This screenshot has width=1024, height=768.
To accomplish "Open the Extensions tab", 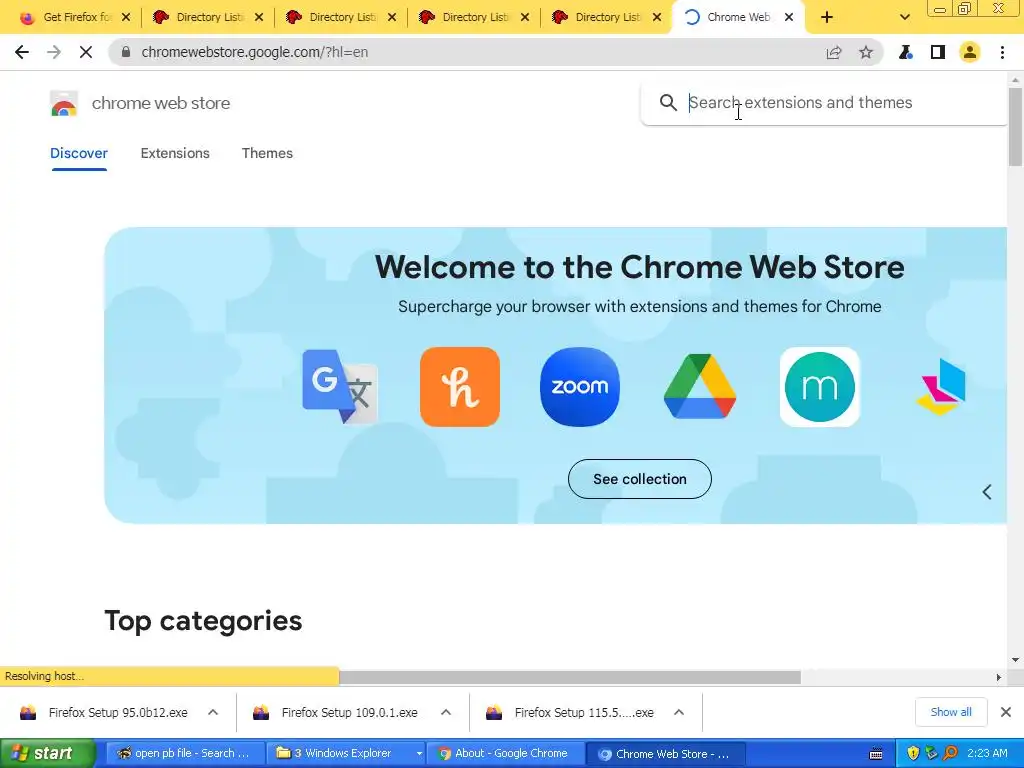I will (x=175, y=153).
